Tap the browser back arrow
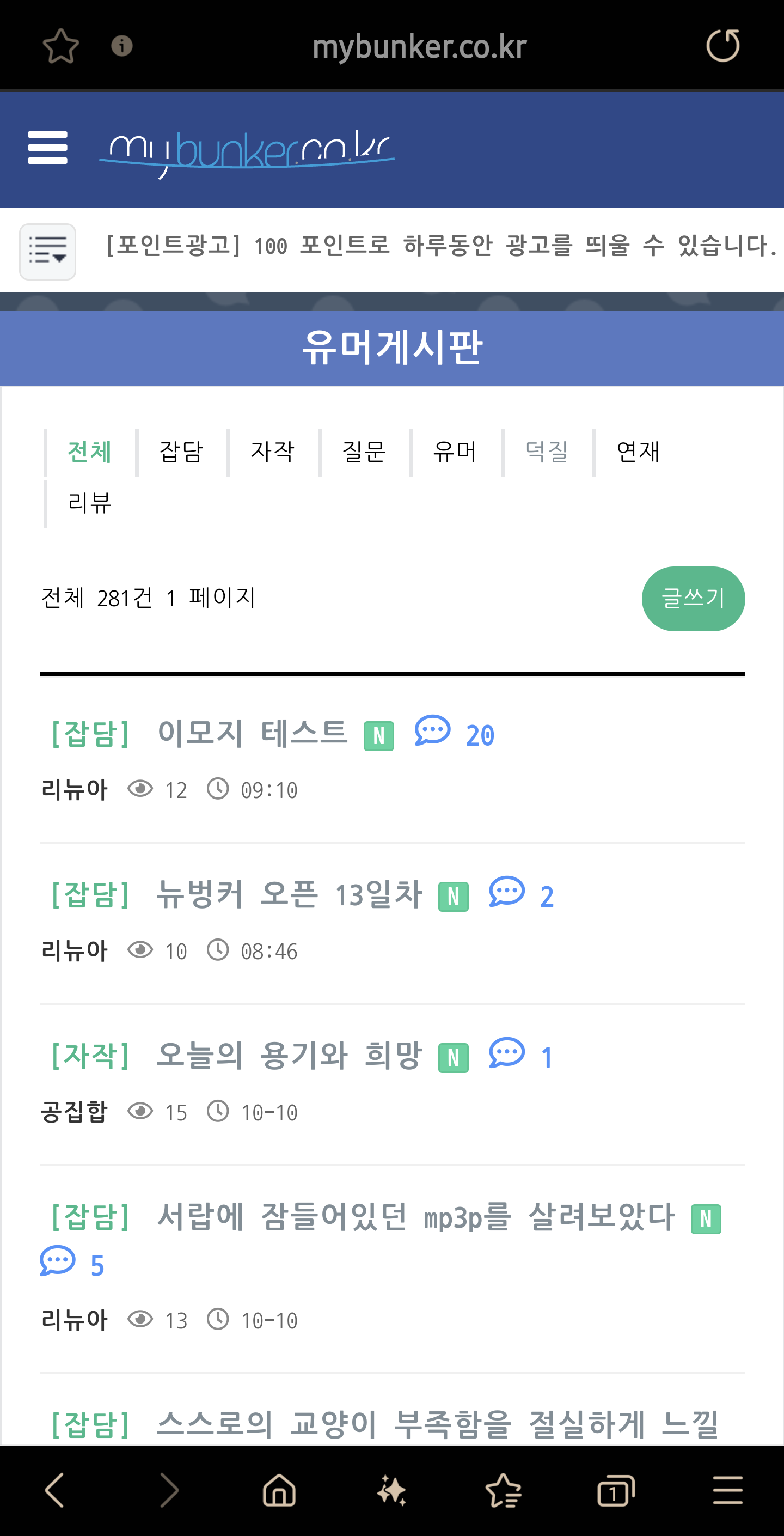 [x=55, y=1490]
